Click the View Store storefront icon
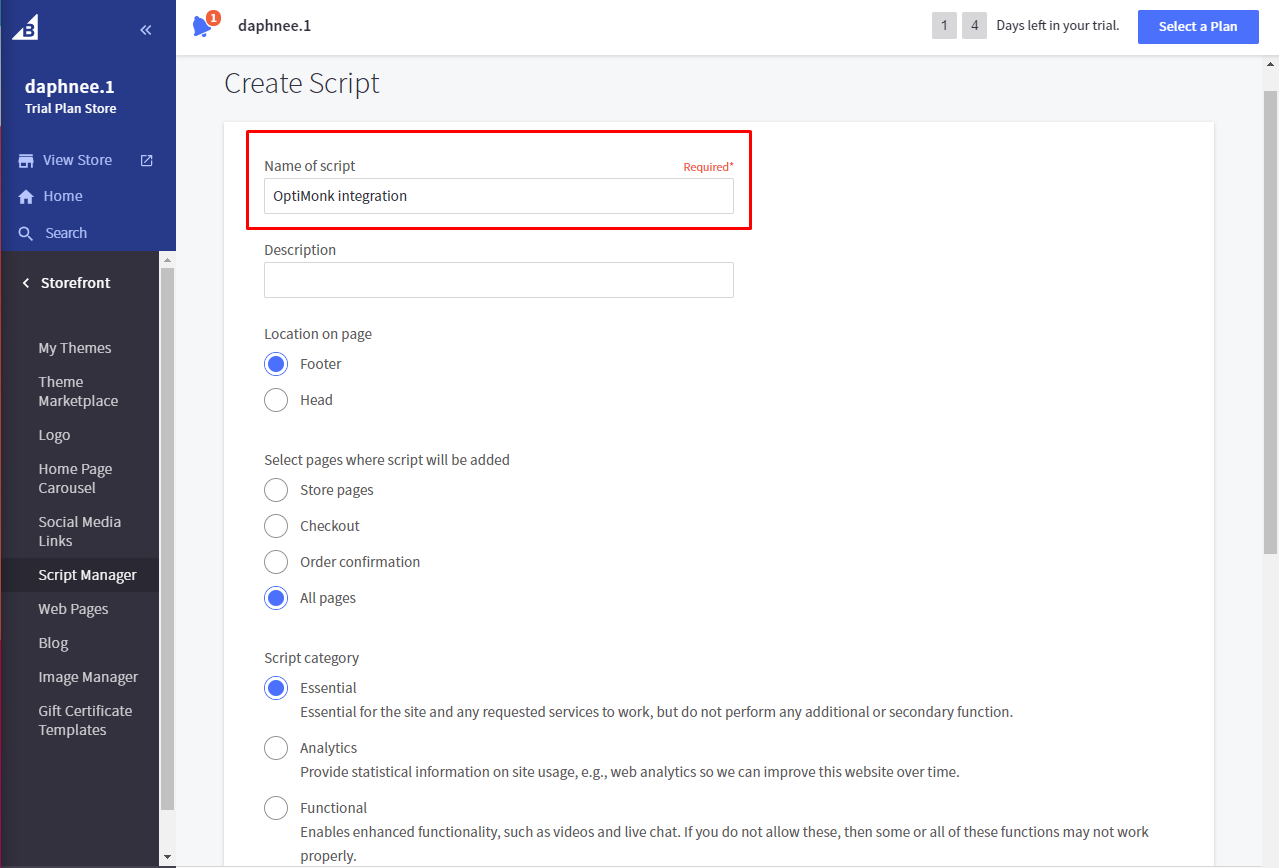 [x=26, y=160]
